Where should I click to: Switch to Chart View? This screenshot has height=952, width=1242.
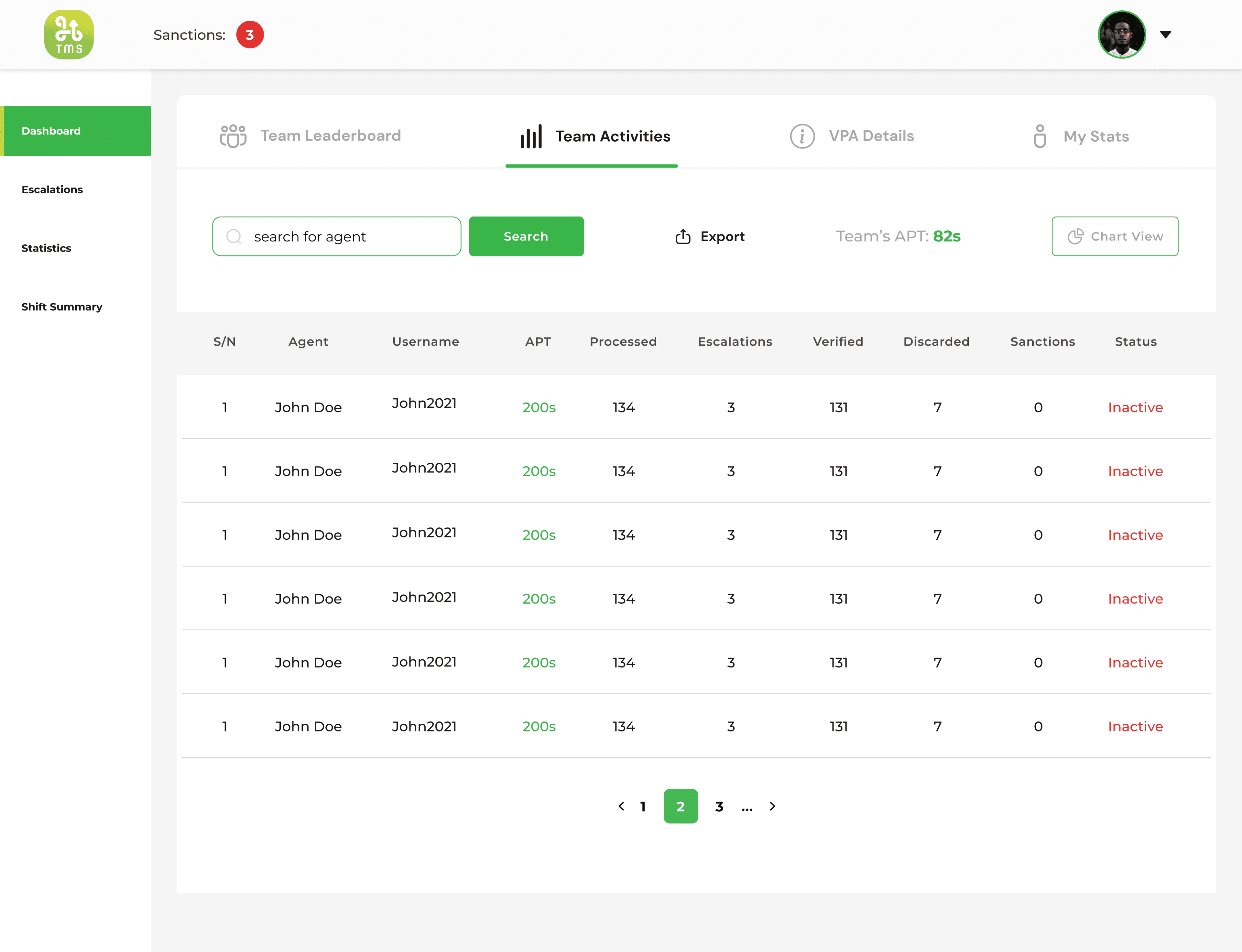(x=1115, y=236)
